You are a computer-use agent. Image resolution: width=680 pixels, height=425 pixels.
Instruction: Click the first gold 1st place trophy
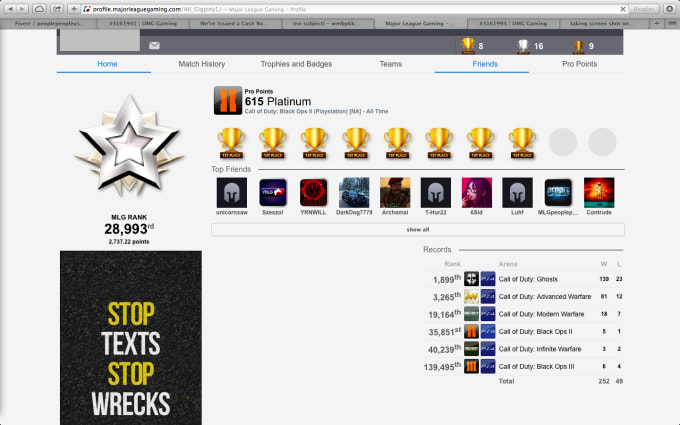(231, 143)
